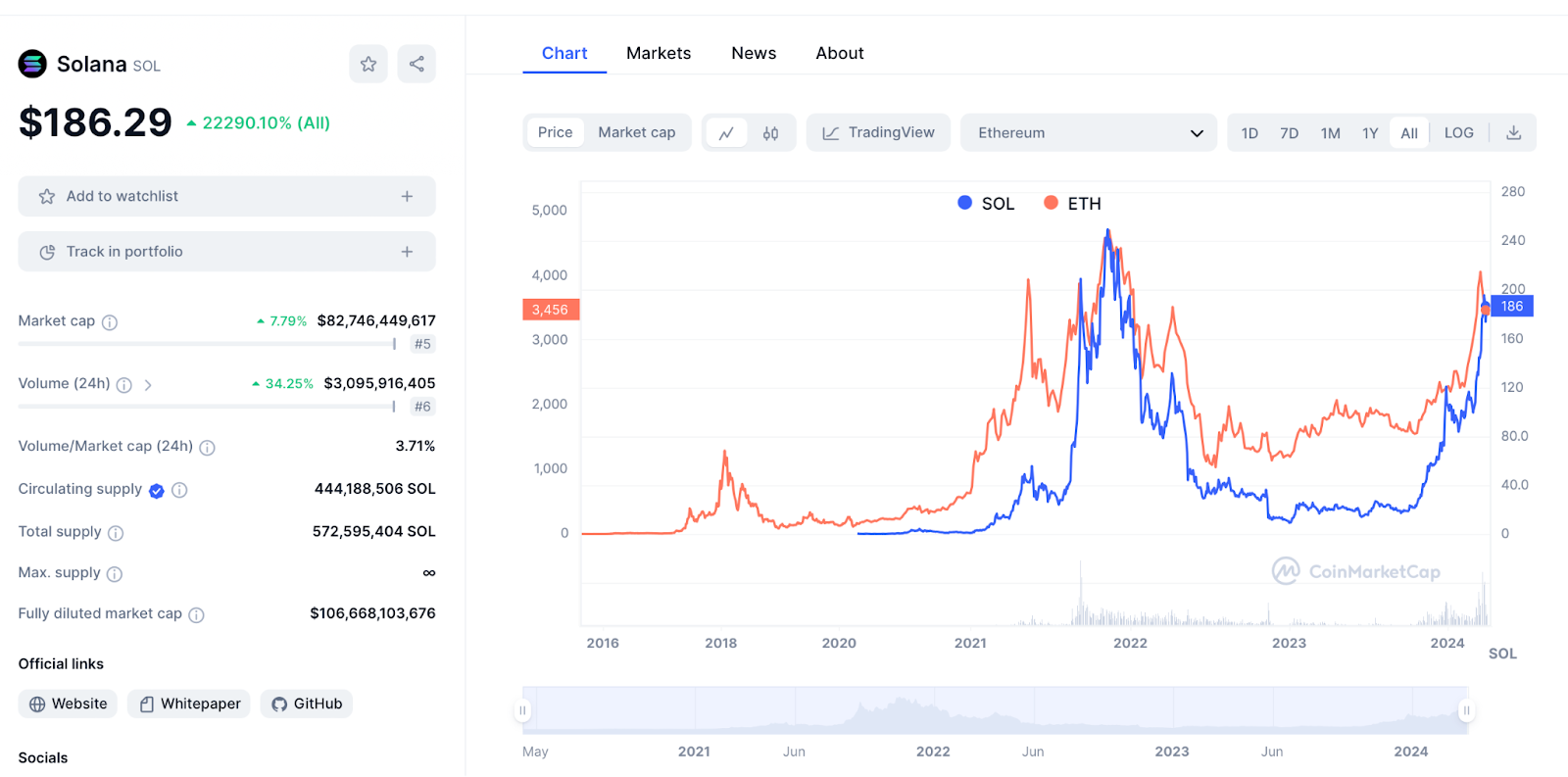Screen dimensions: 1568x777
Task: Expand Volume (24h) details with chevron arrow
Action: (x=148, y=385)
